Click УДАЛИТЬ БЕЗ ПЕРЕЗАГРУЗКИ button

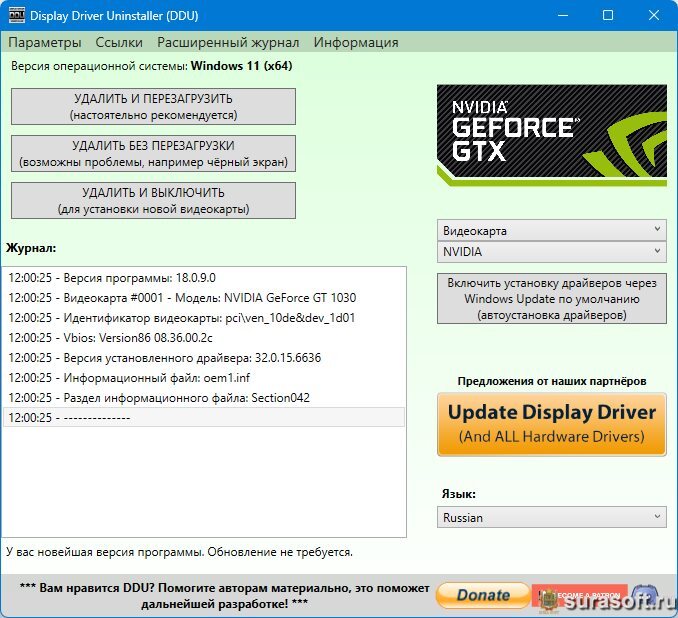click(x=154, y=154)
